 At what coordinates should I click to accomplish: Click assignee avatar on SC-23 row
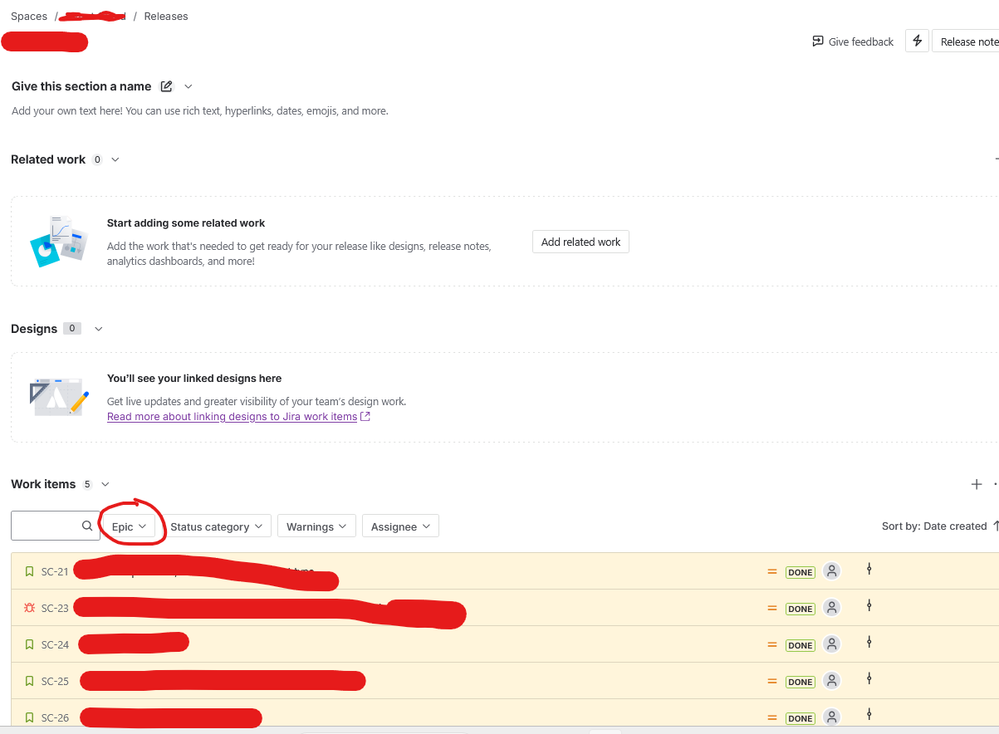tap(831, 607)
